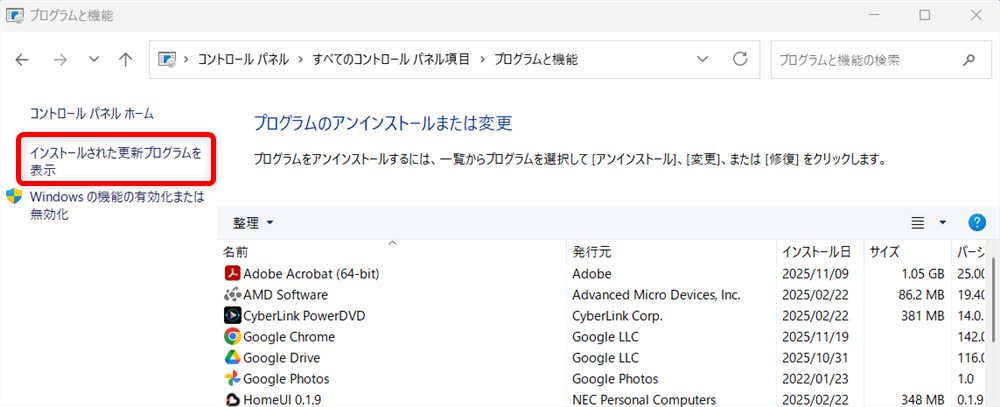Select AMD Software row name

[286, 295]
